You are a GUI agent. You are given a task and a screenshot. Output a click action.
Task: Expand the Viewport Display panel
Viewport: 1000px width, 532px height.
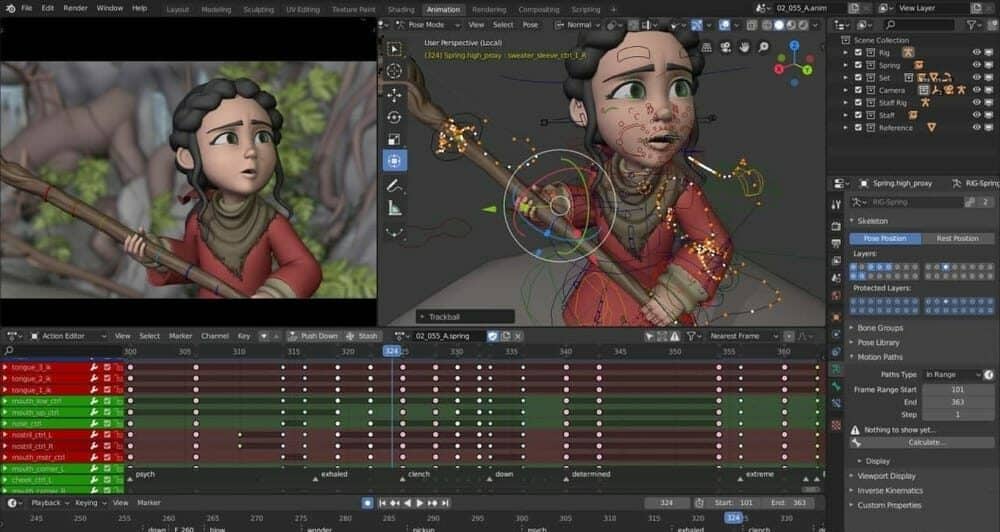[886, 476]
